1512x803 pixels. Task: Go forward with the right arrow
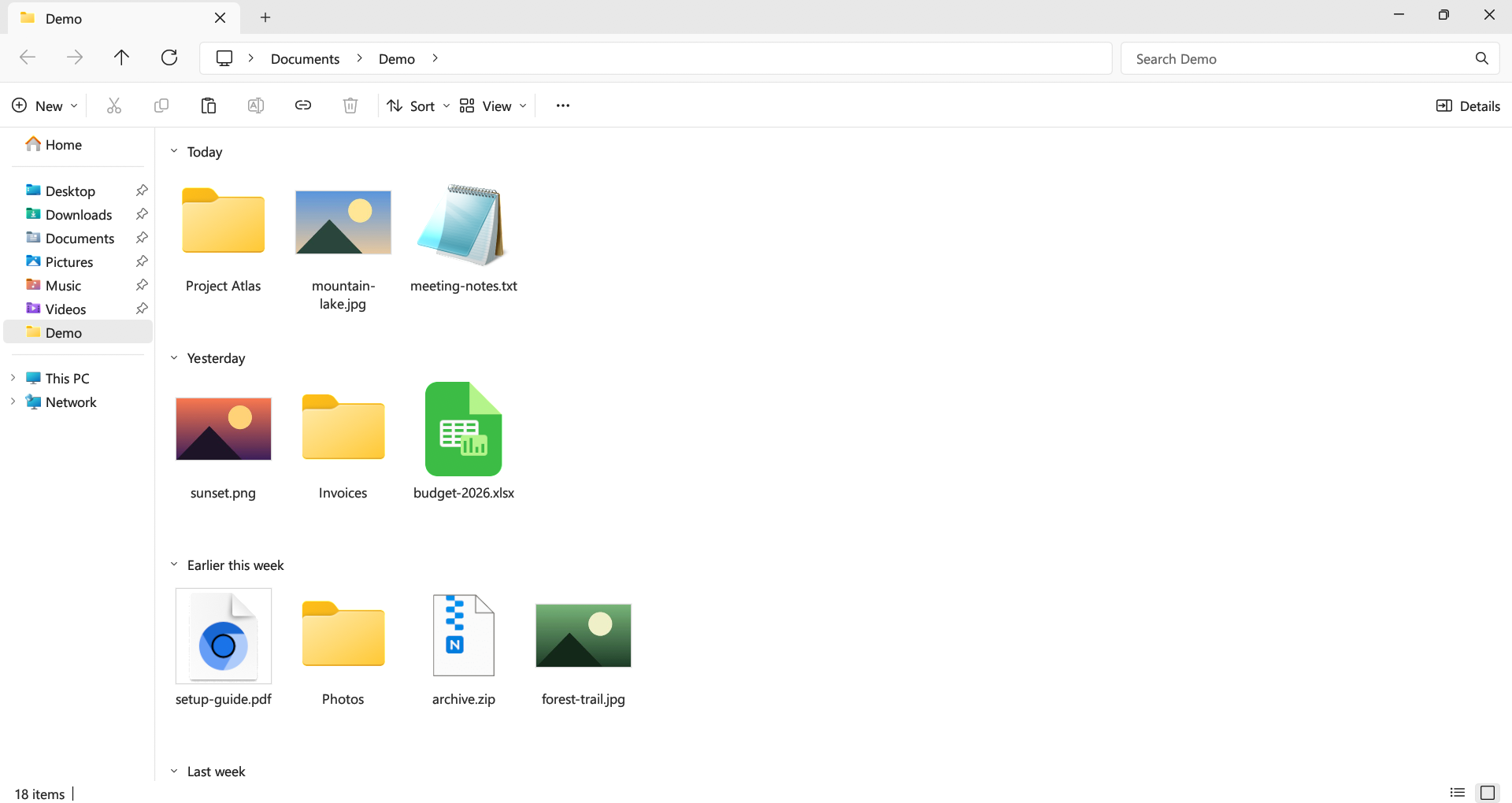[x=75, y=57]
